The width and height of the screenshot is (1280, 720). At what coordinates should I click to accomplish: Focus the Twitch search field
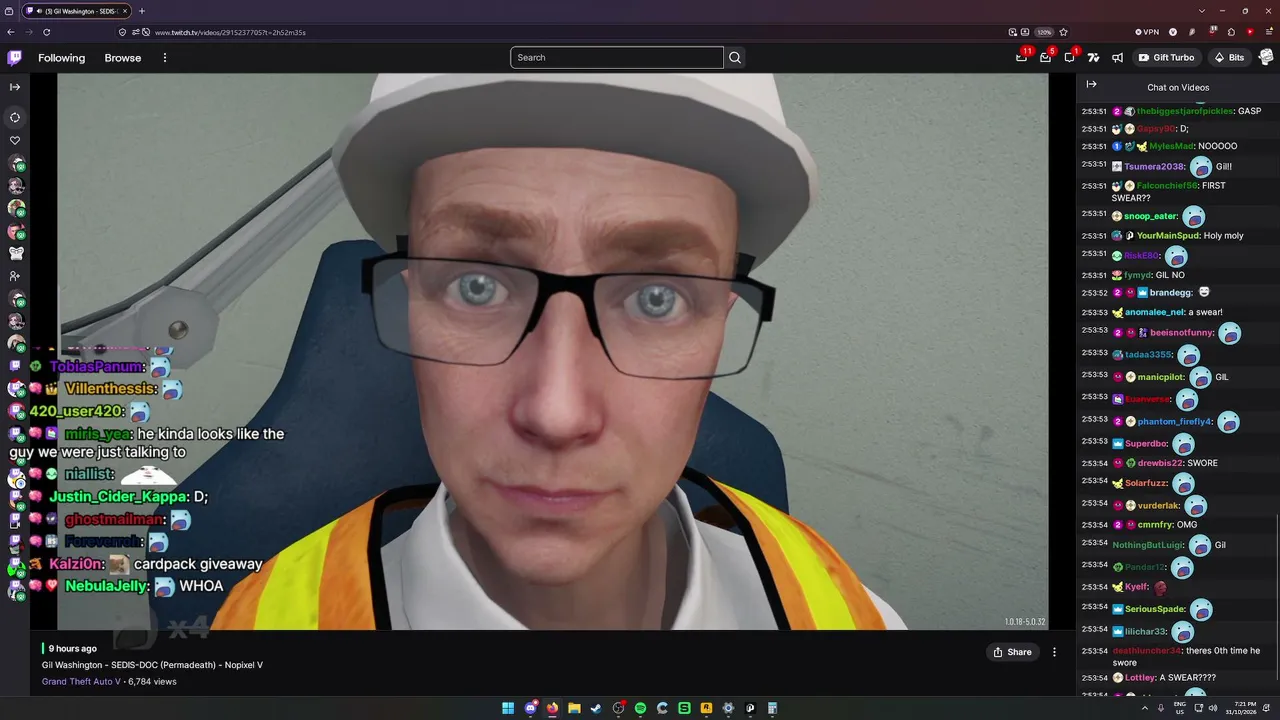(616, 58)
